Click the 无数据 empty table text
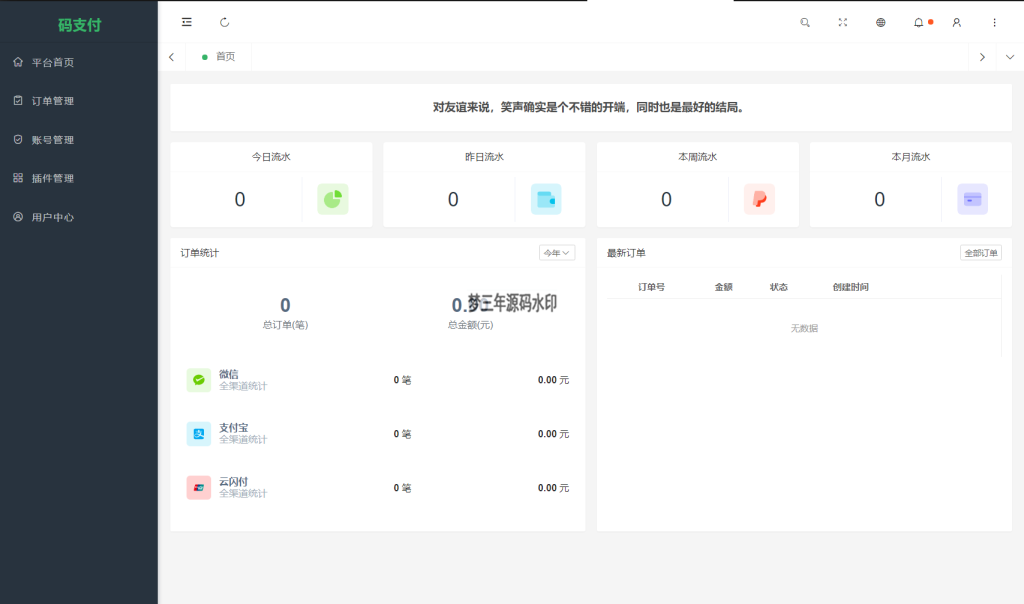 804,328
